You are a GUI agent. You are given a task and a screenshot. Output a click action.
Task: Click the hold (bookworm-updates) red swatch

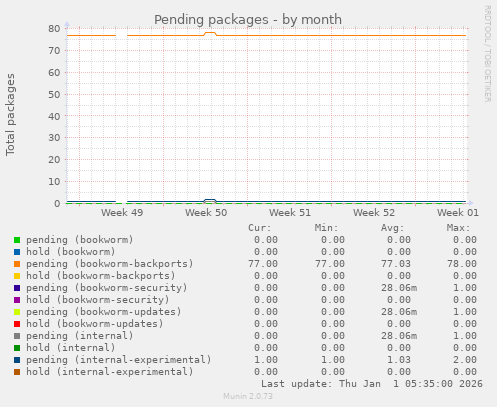tap(17, 324)
